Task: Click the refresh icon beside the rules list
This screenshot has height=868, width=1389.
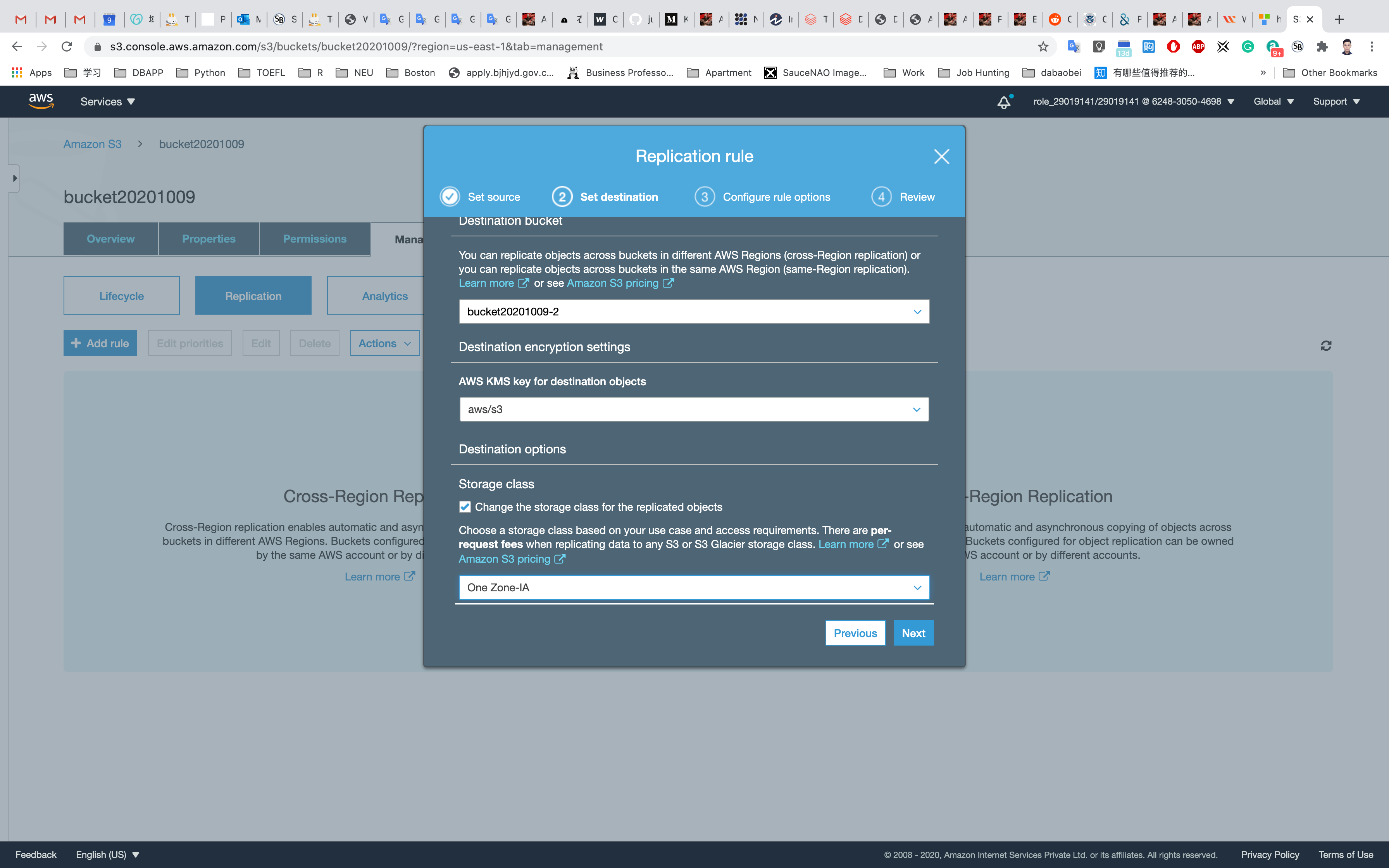Action: point(1326,346)
